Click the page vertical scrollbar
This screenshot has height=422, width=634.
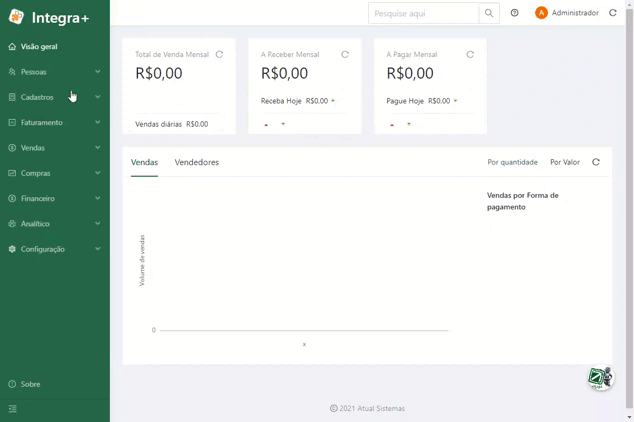tap(629, 208)
